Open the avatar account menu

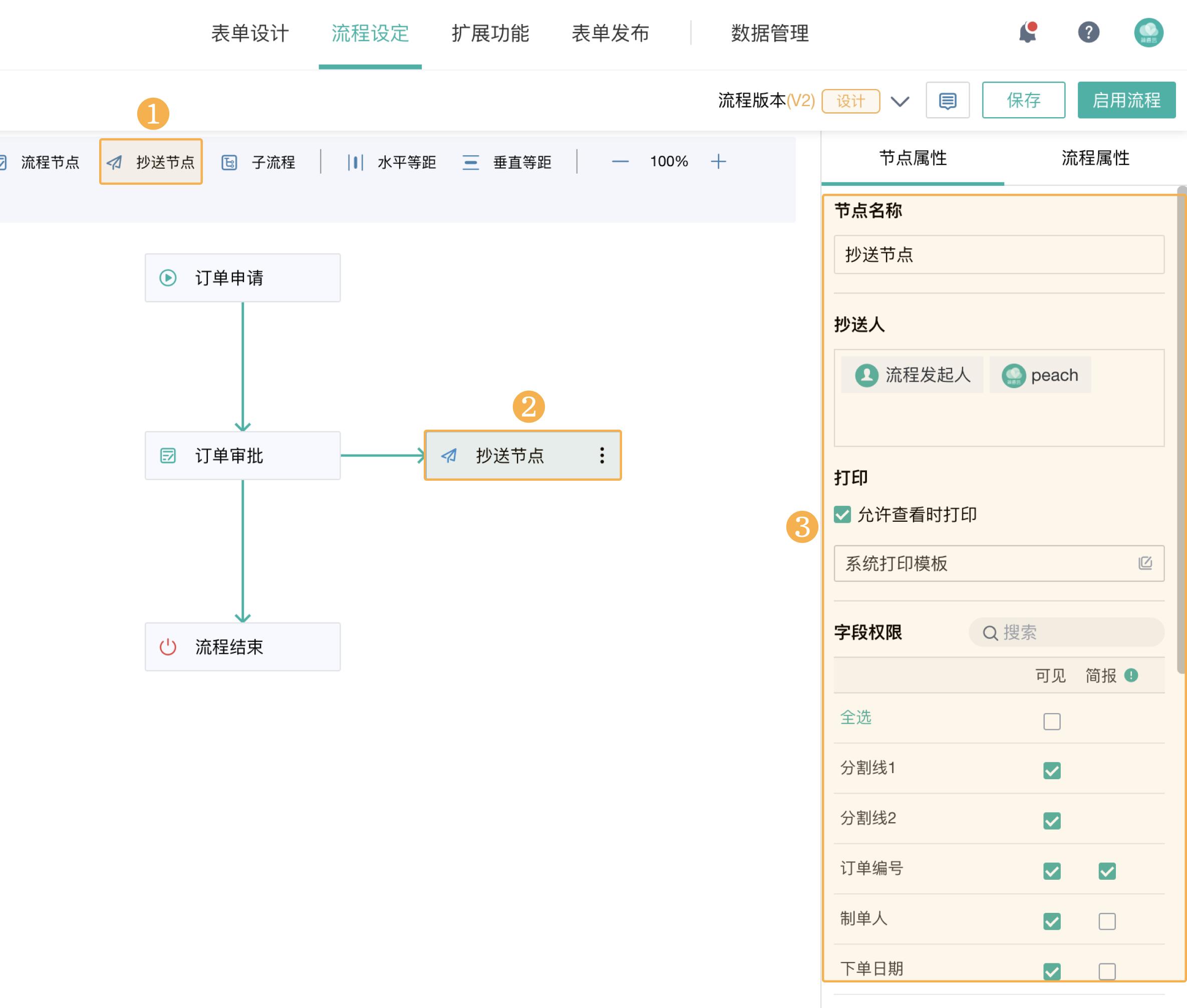1149,33
